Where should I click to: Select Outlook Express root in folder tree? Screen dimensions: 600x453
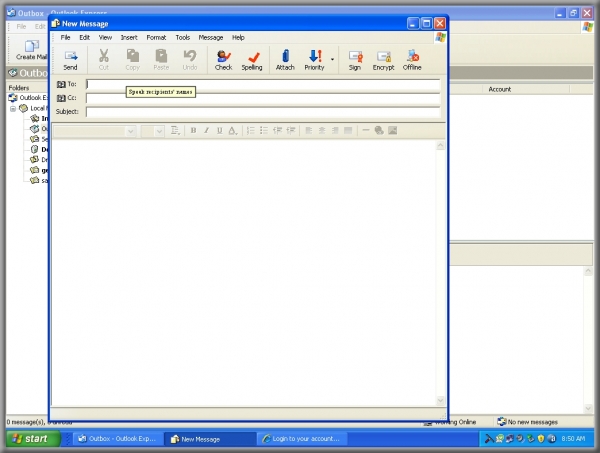[28, 98]
